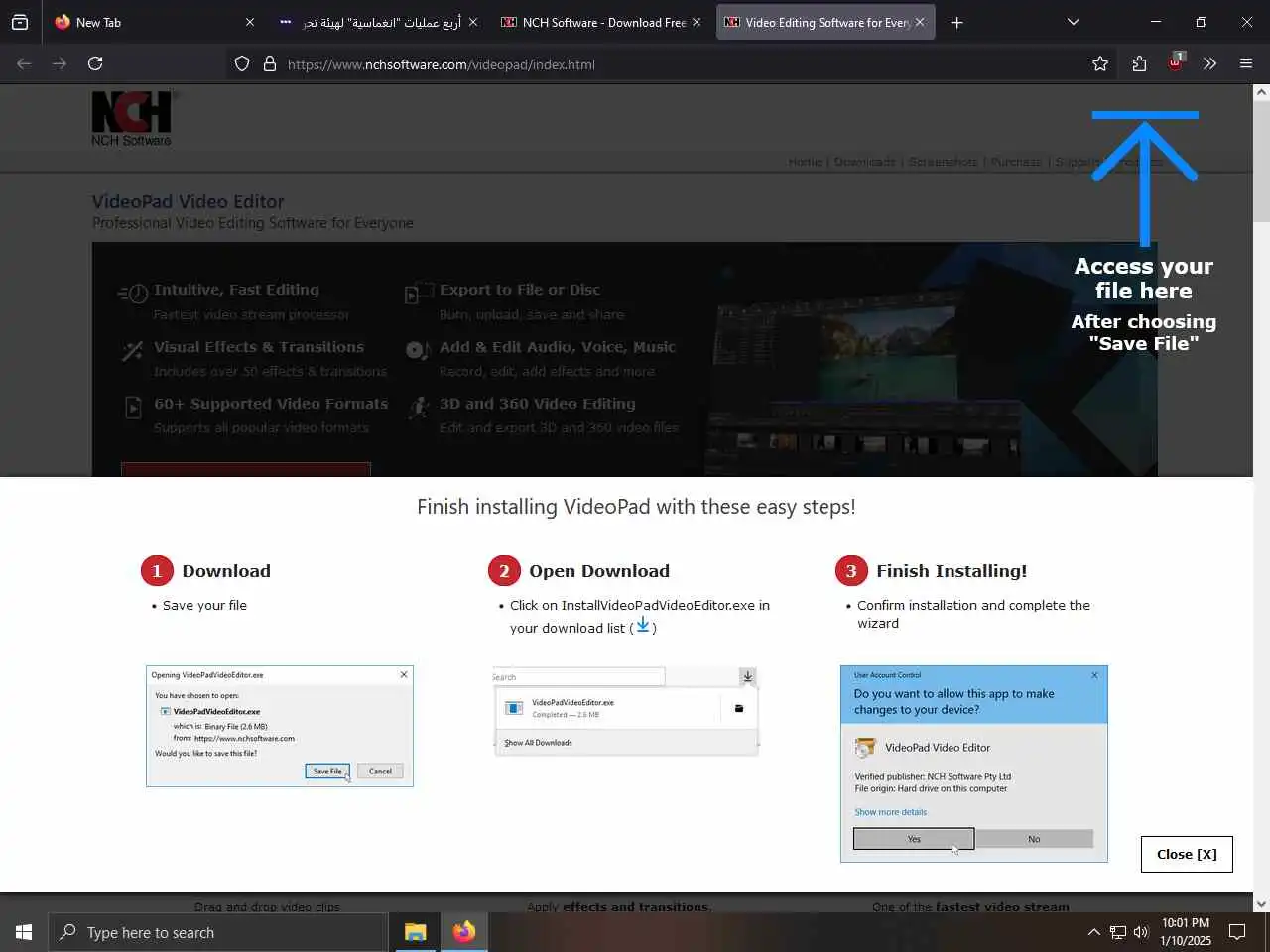Screen dimensions: 1270x952
Task: Open the notifications action center icon
Action: pyautogui.click(x=1237, y=932)
